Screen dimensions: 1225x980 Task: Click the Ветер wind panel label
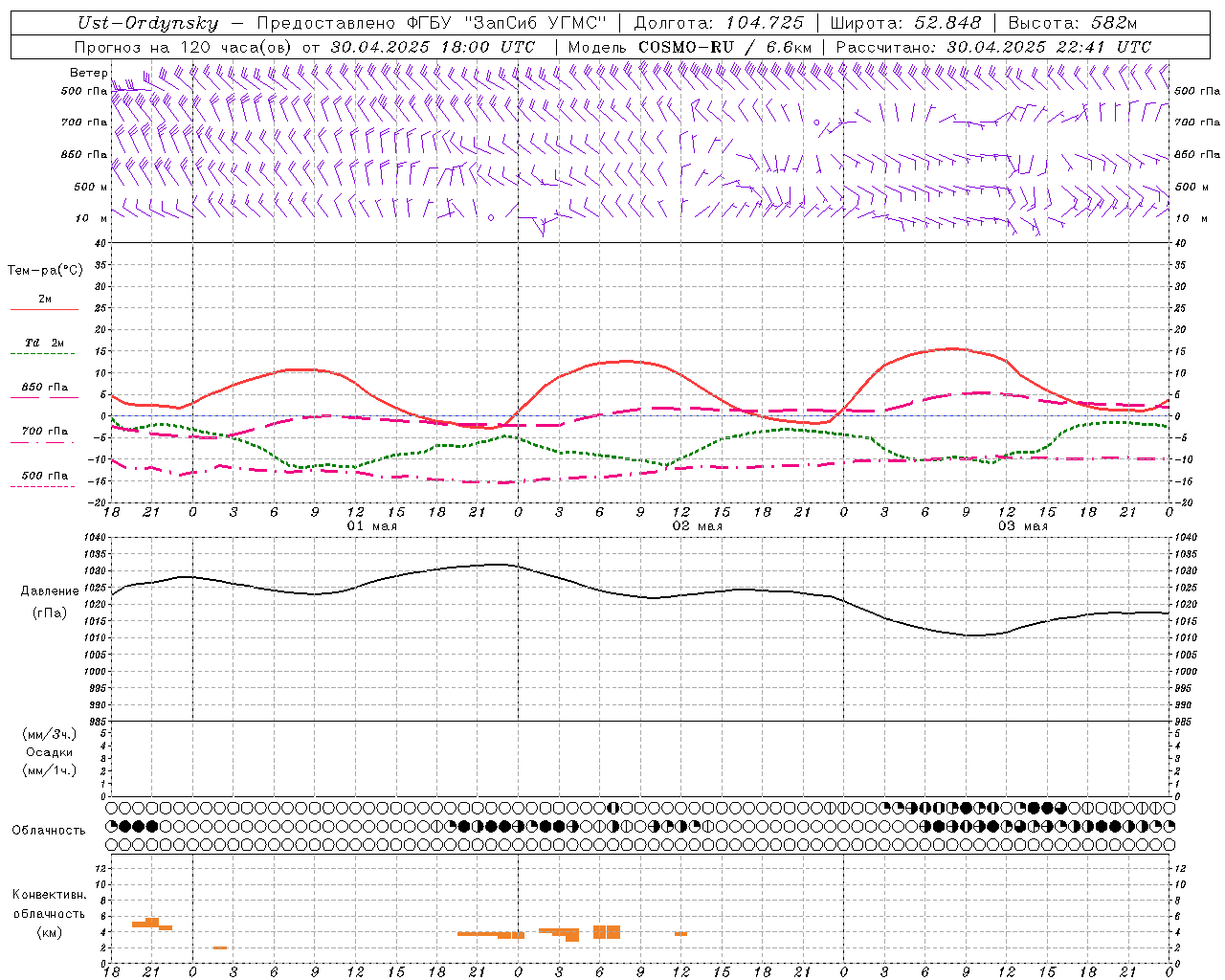pos(88,73)
